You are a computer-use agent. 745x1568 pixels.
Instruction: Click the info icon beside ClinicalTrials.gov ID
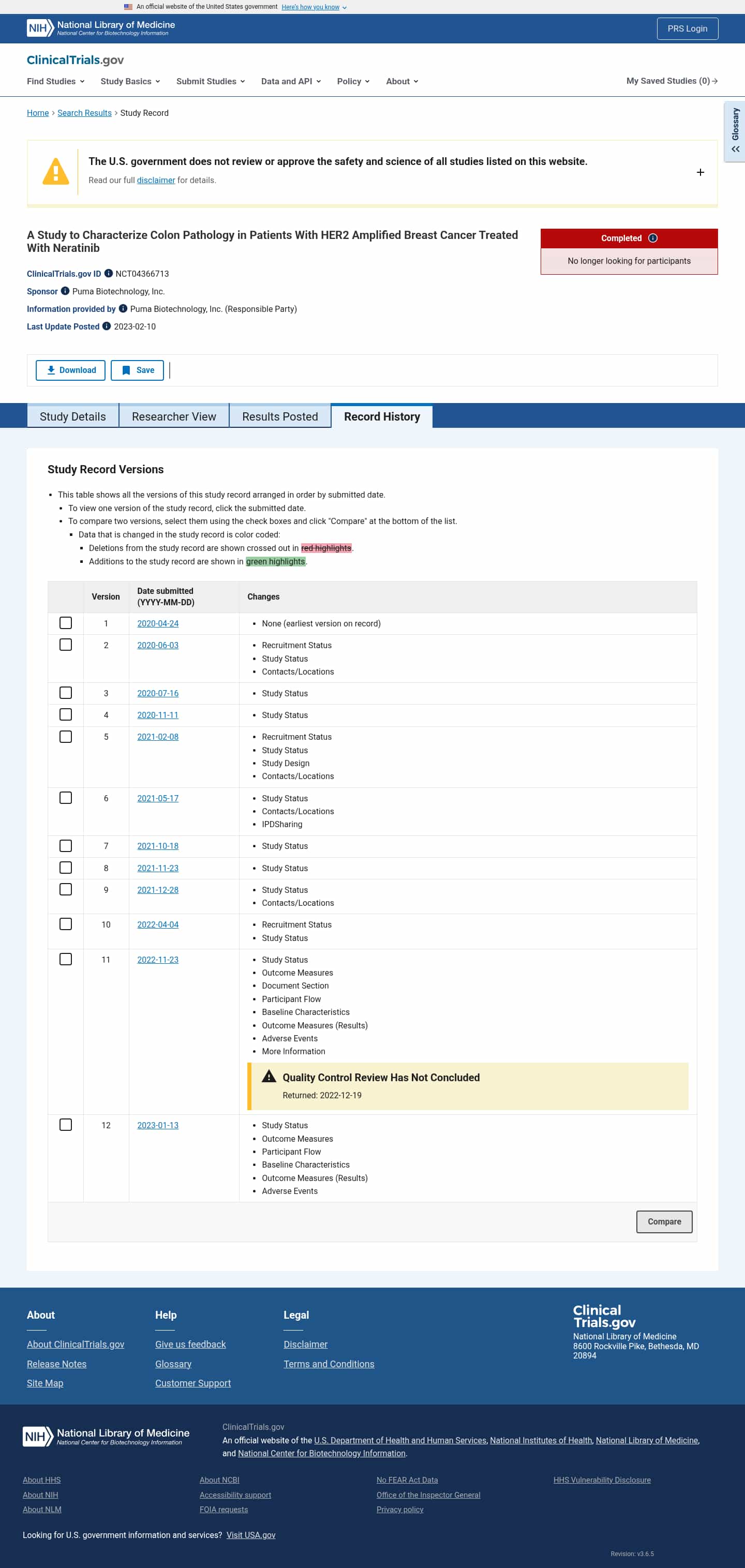pyautogui.click(x=108, y=273)
